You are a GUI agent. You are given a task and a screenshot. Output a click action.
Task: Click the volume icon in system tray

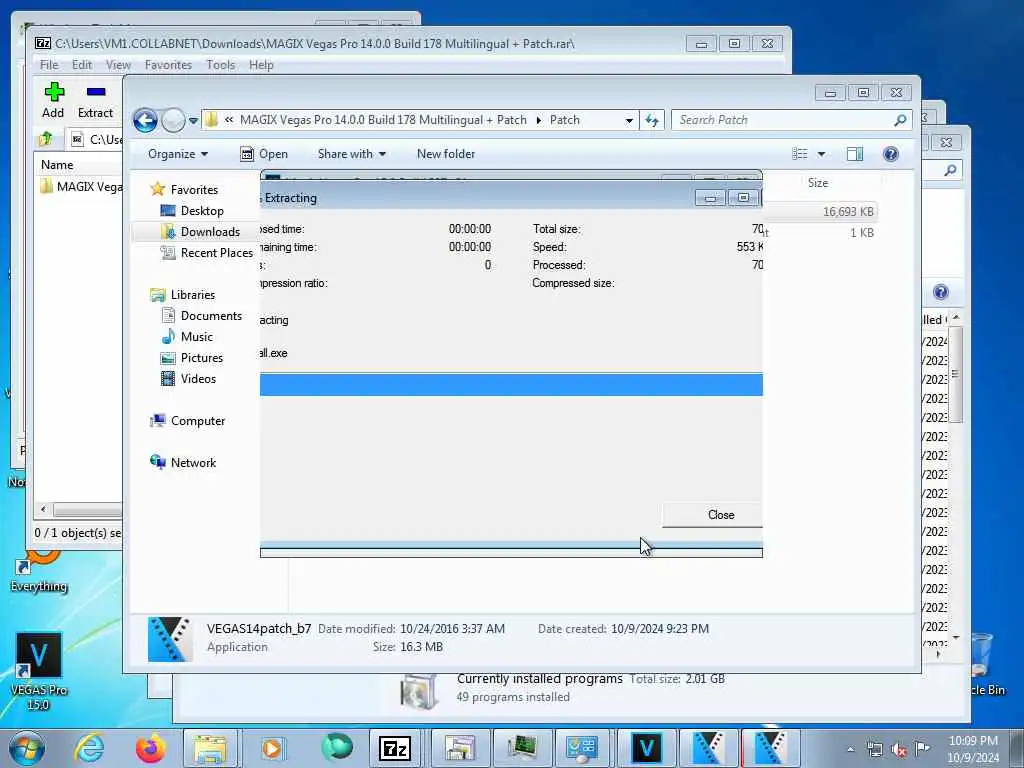coord(899,750)
